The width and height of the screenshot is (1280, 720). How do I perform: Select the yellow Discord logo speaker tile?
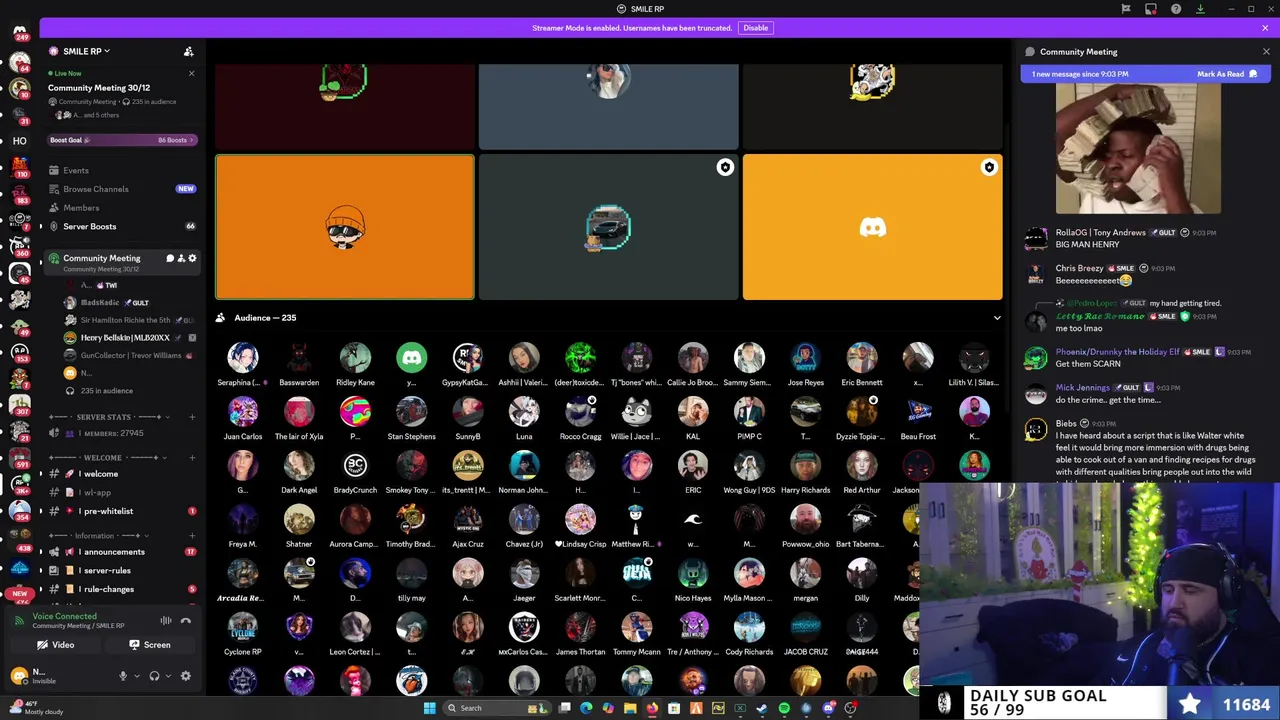[873, 227]
